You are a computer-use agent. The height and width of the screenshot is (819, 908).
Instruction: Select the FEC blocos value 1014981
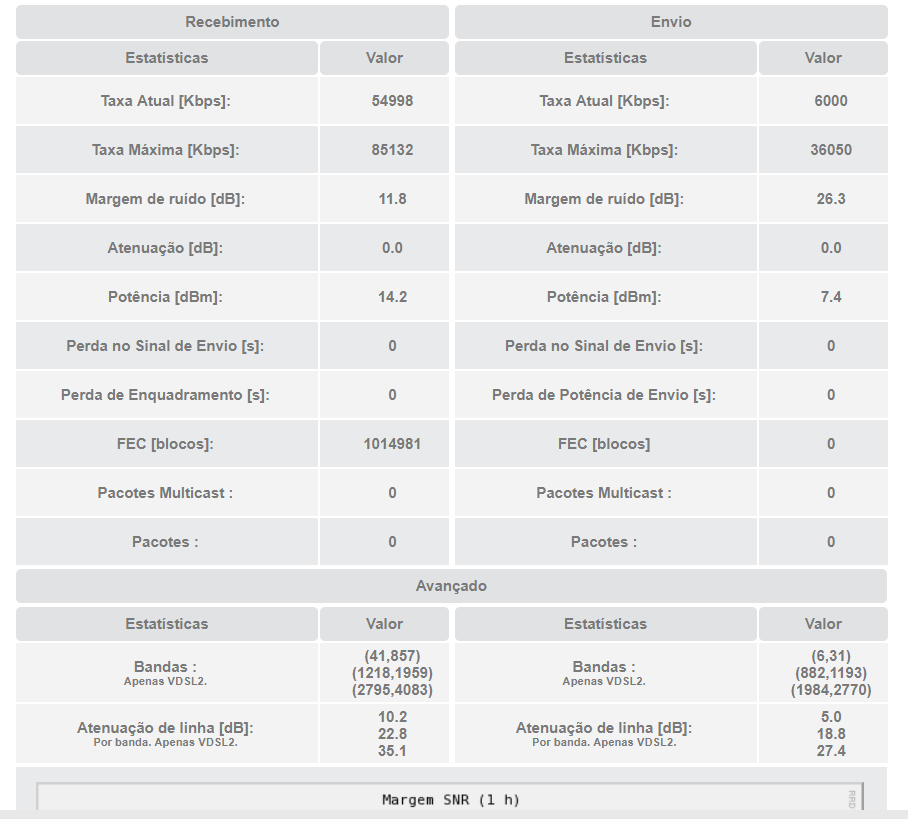[x=392, y=444]
